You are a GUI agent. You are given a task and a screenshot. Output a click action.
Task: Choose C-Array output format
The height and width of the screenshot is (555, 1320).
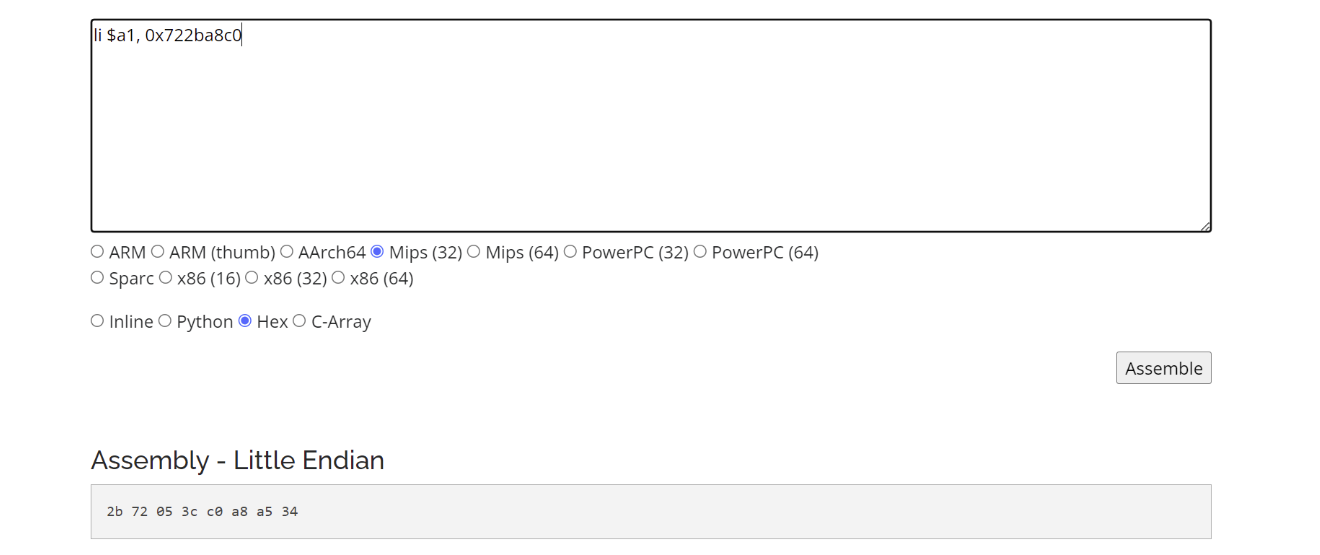tap(299, 321)
